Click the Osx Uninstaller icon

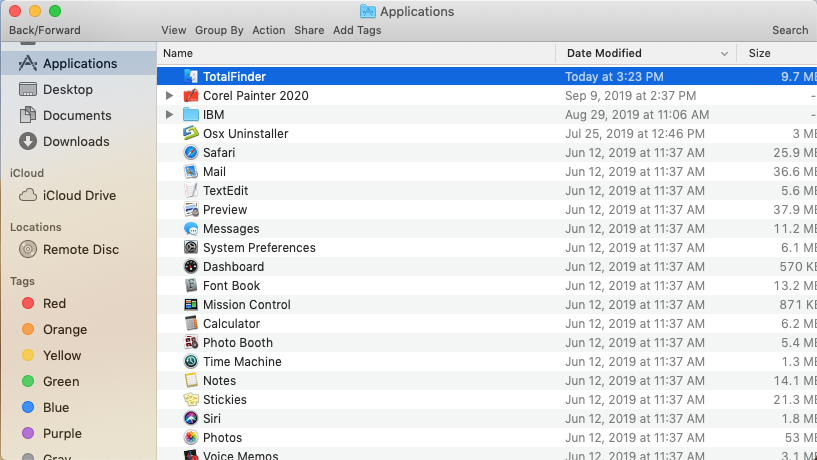click(191, 134)
